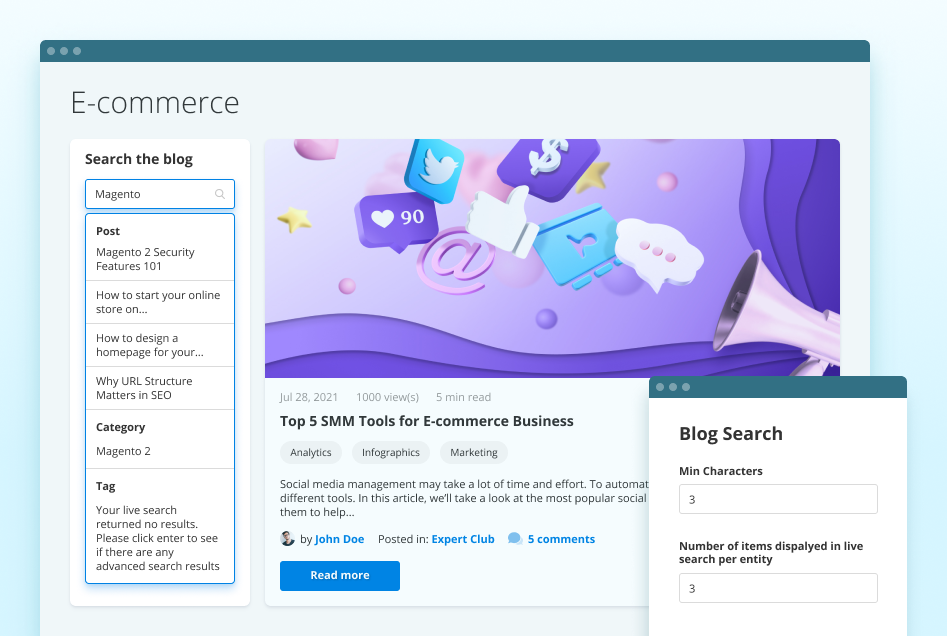Open John Doe author link
This screenshot has width=947, height=636.
339,539
